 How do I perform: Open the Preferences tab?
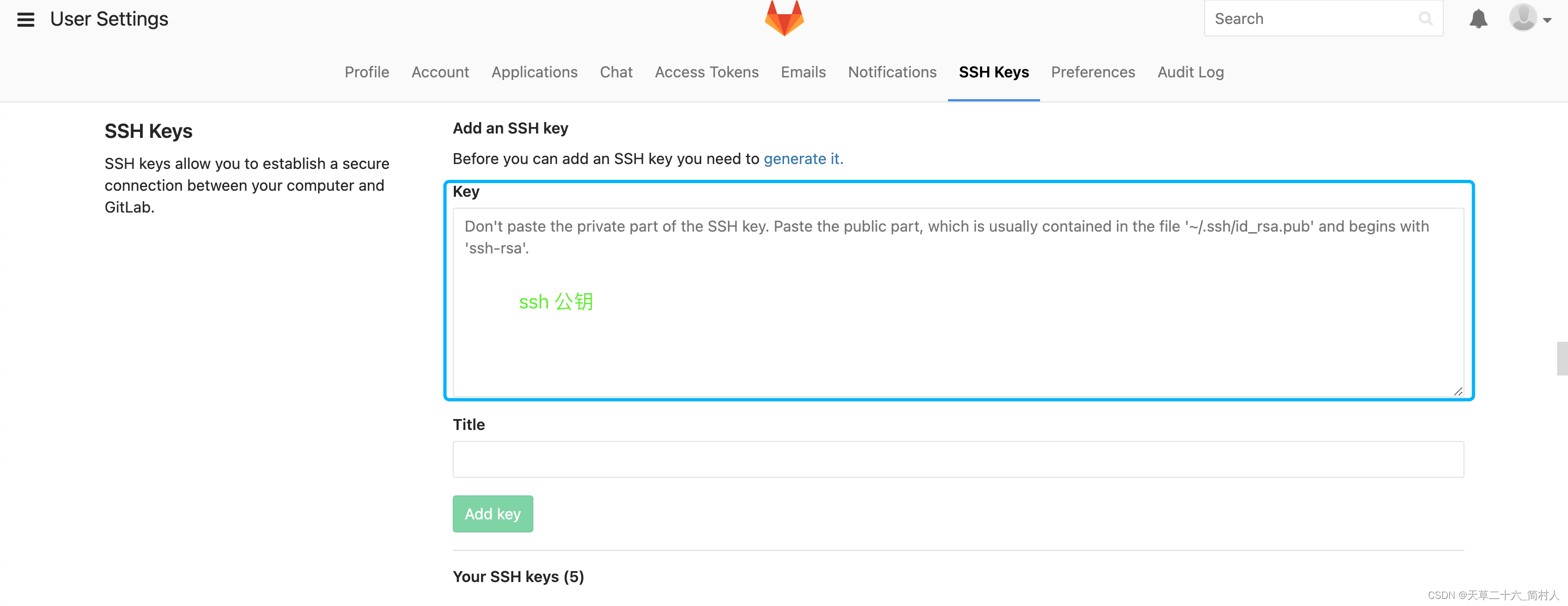(x=1092, y=72)
